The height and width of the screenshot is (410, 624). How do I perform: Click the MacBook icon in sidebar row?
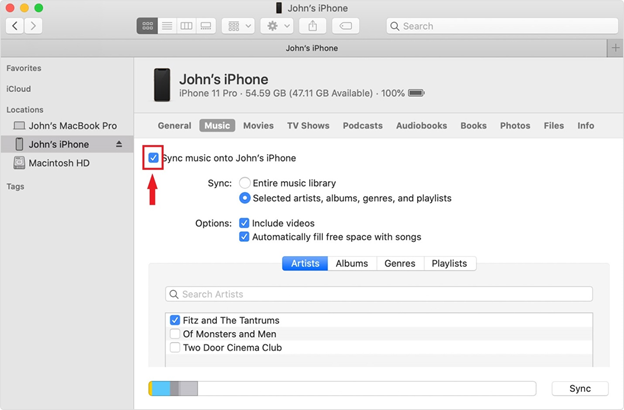click(19, 126)
